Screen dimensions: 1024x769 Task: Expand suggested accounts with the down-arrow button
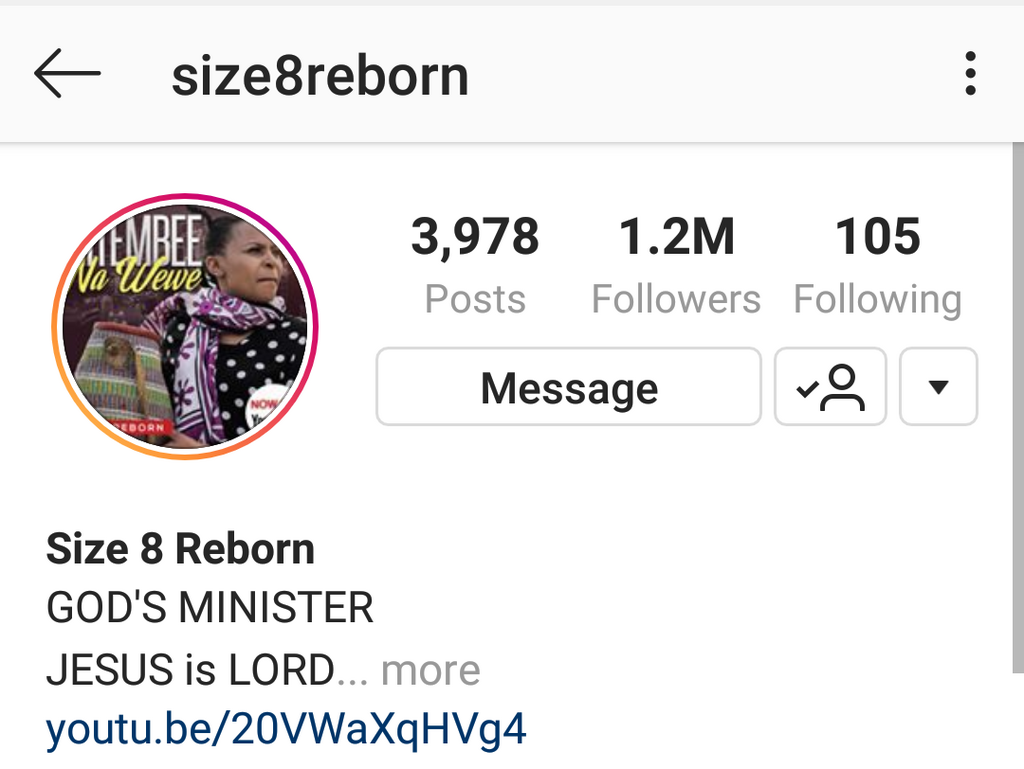[938, 386]
